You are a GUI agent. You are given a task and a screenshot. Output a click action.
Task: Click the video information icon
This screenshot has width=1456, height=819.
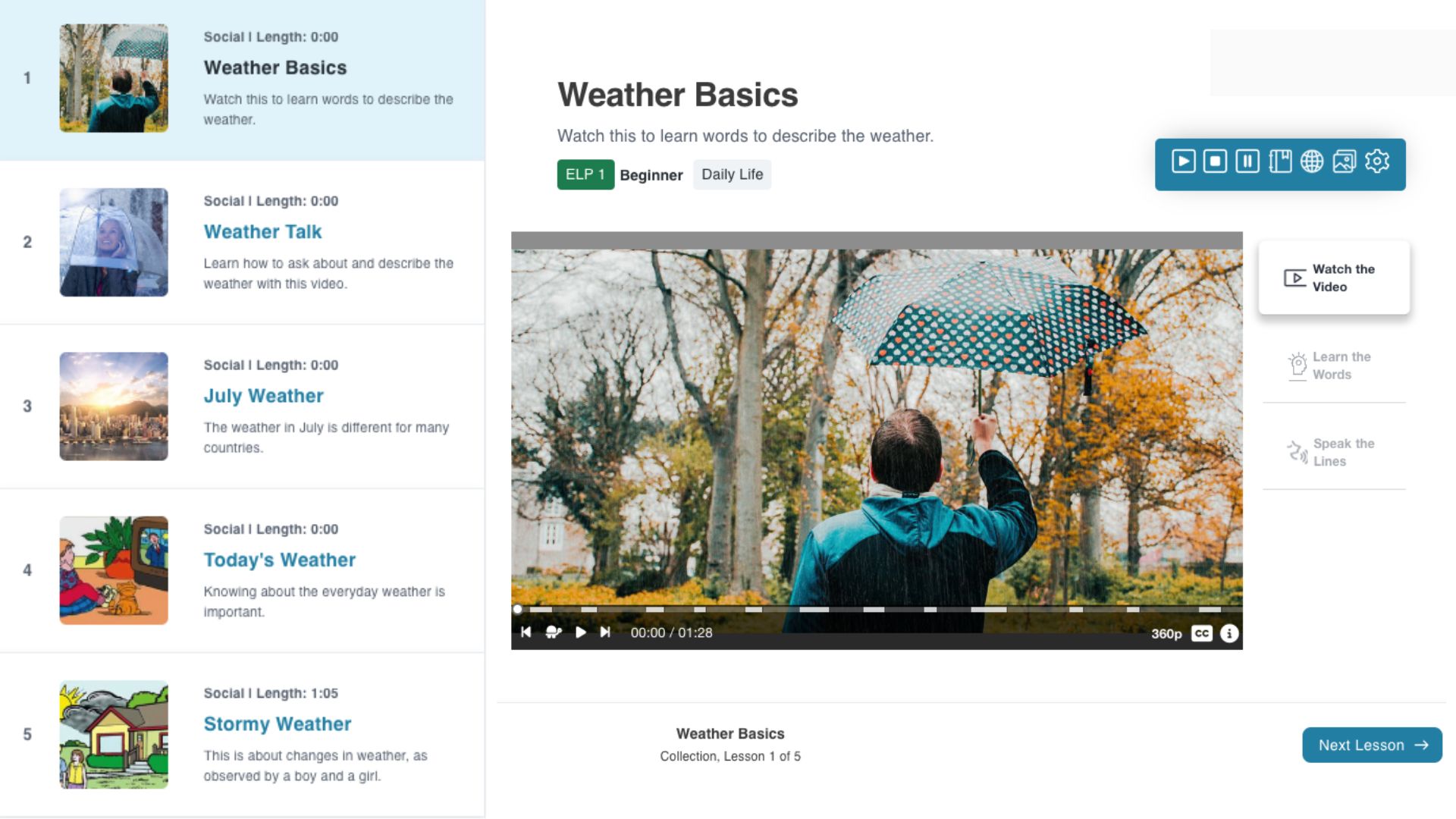(1229, 632)
